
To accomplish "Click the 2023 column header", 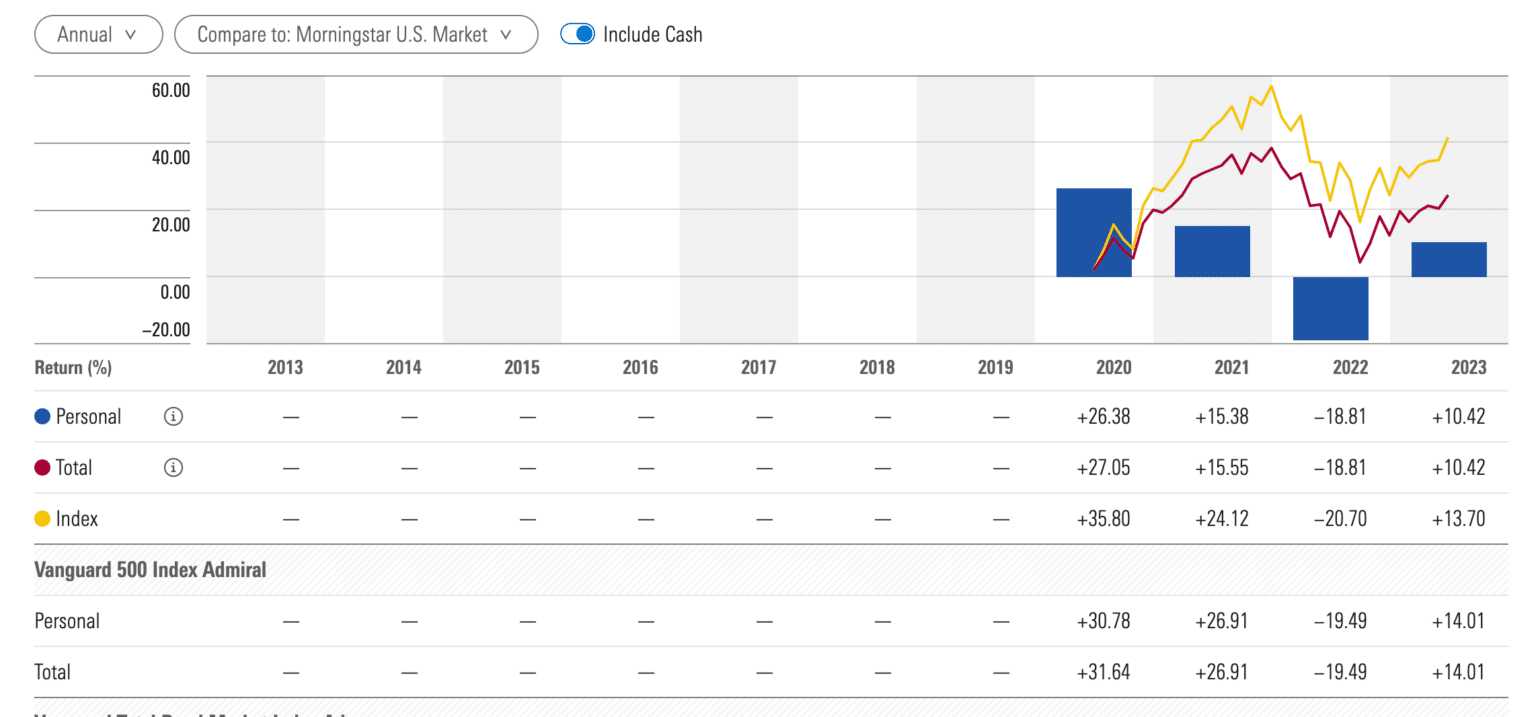I will [x=1469, y=367].
